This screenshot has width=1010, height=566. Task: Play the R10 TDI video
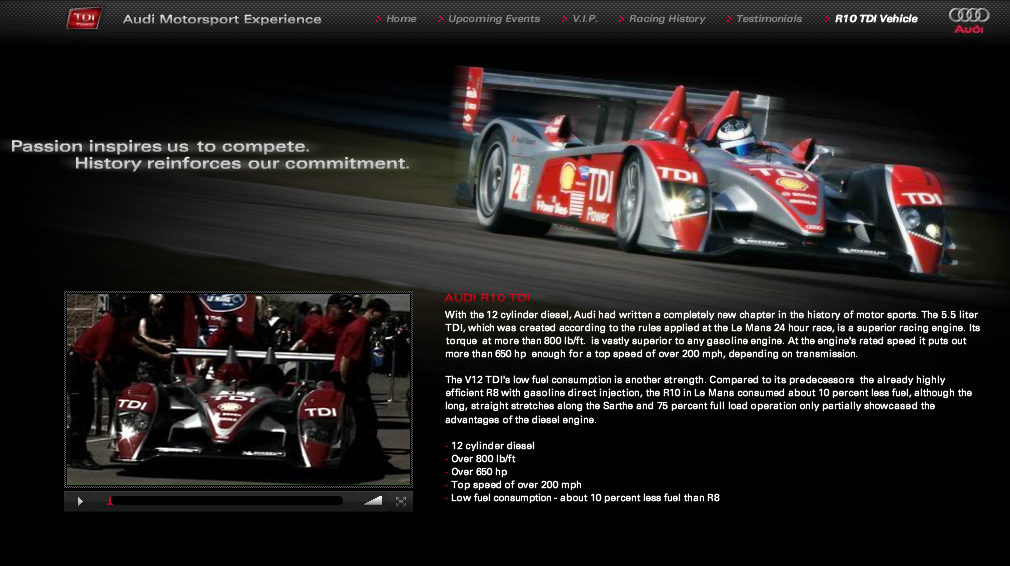[80, 501]
